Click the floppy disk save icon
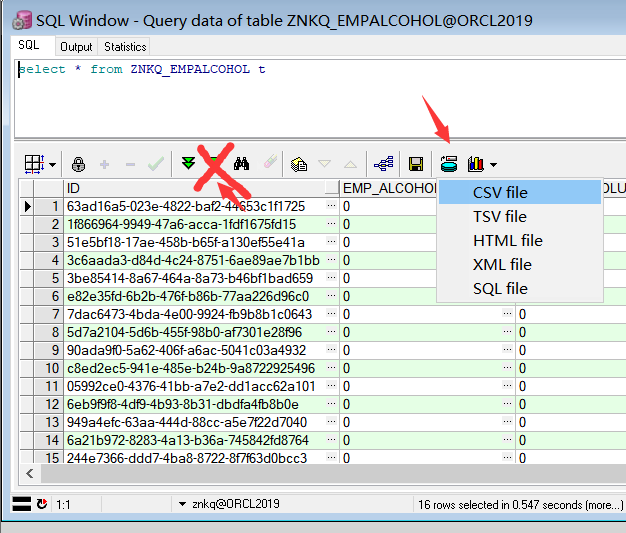 pyautogui.click(x=416, y=164)
